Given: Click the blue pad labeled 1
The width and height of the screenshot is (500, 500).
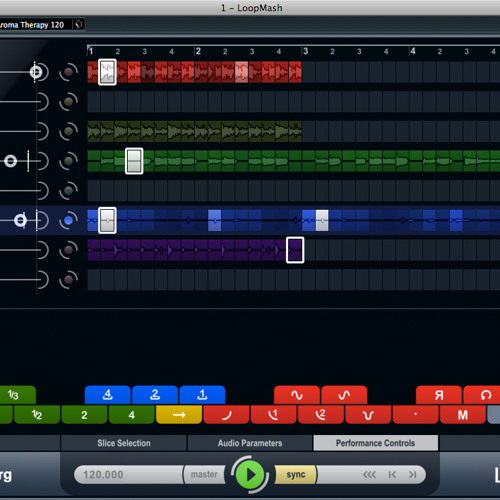Looking at the screenshot, I should (x=202, y=395).
